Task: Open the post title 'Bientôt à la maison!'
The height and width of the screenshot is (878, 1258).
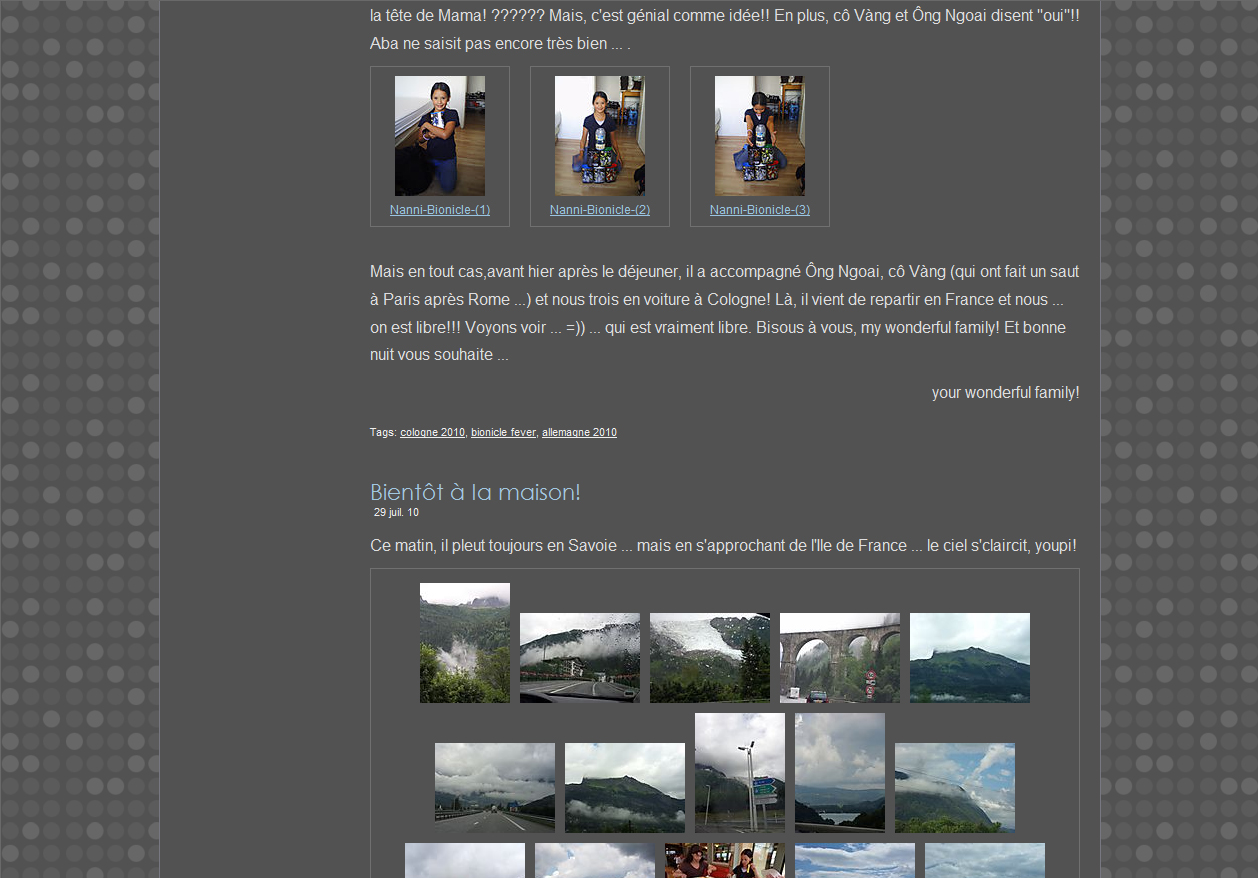Action: click(x=475, y=492)
